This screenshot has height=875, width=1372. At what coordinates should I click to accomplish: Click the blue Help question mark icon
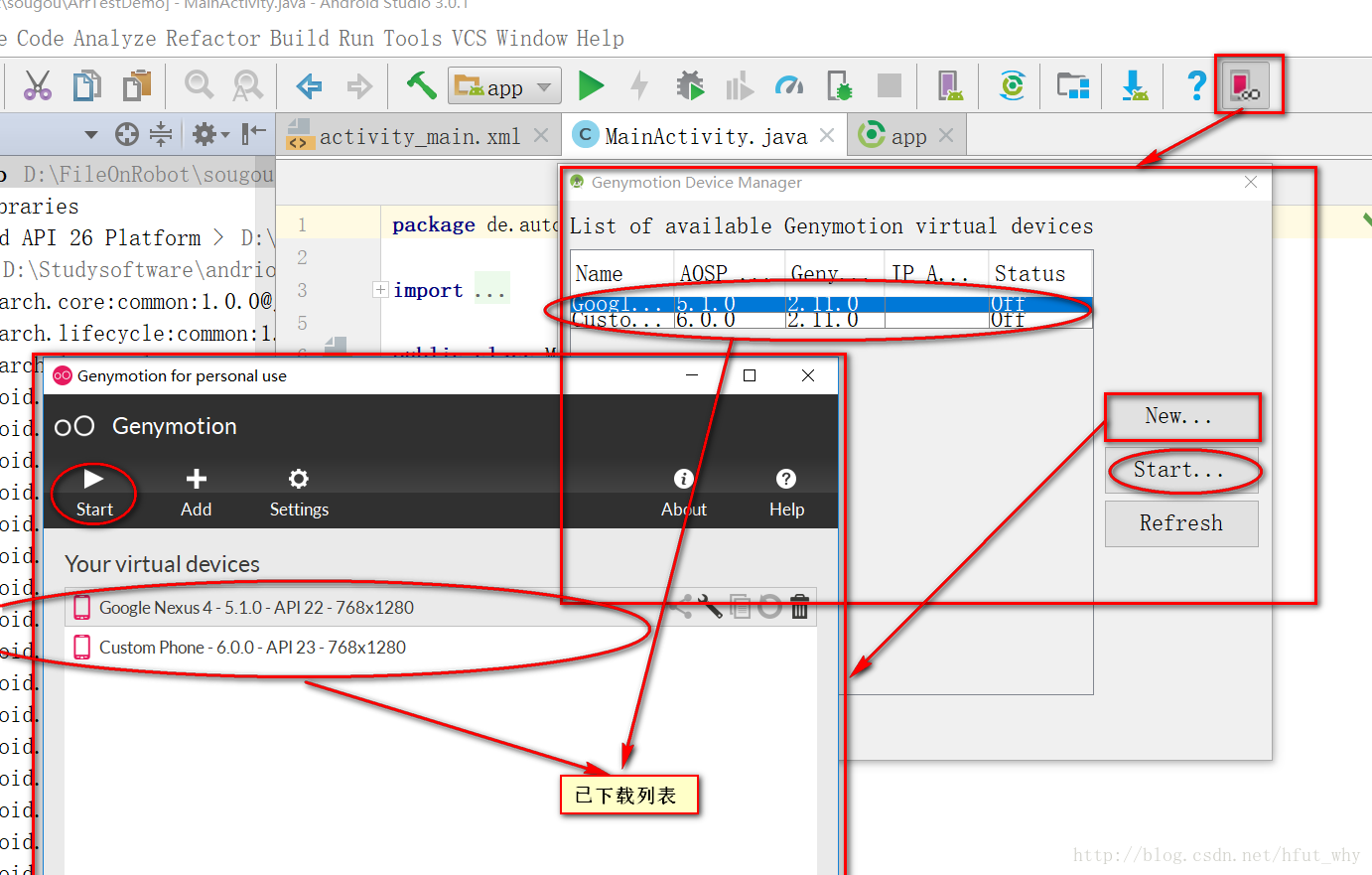click(1197, 85)
